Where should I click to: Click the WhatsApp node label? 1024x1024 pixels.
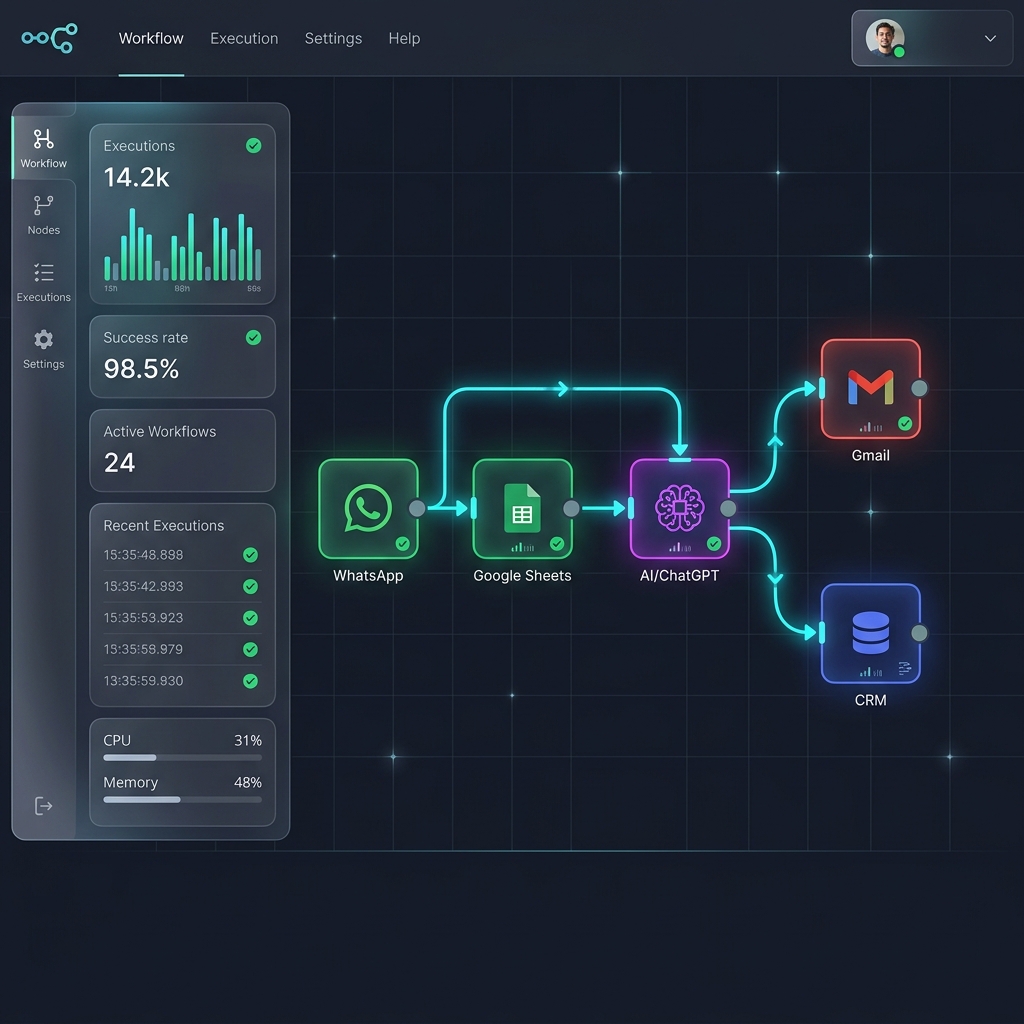(x=368, y=576)
